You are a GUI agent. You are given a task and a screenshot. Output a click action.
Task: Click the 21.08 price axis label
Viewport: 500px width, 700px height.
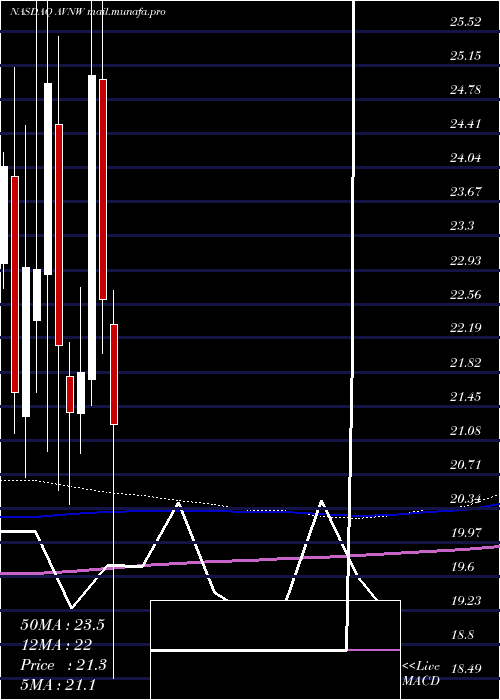pyautogui.click(x=466, y=430)
